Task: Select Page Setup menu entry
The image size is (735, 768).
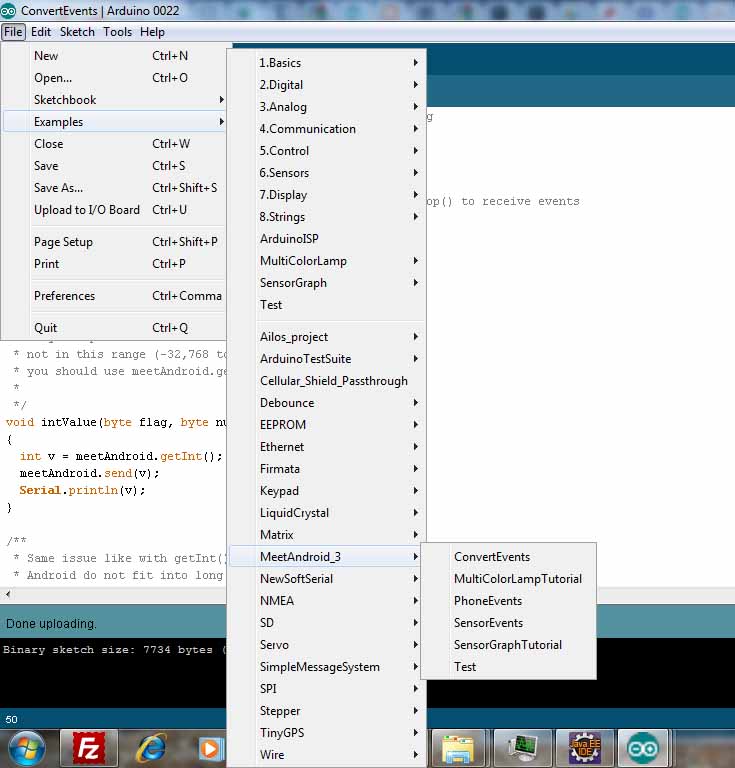Action: [114, 242]
